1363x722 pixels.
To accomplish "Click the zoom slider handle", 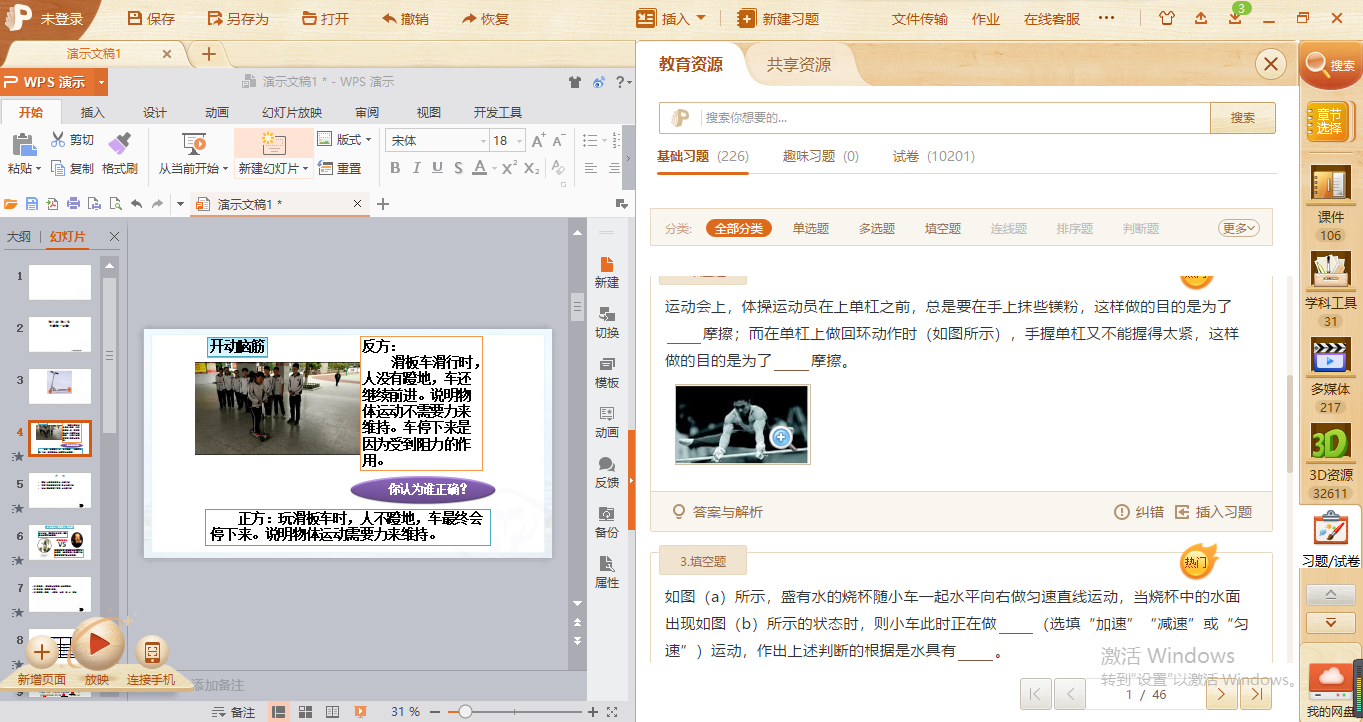I will point(465,712).
